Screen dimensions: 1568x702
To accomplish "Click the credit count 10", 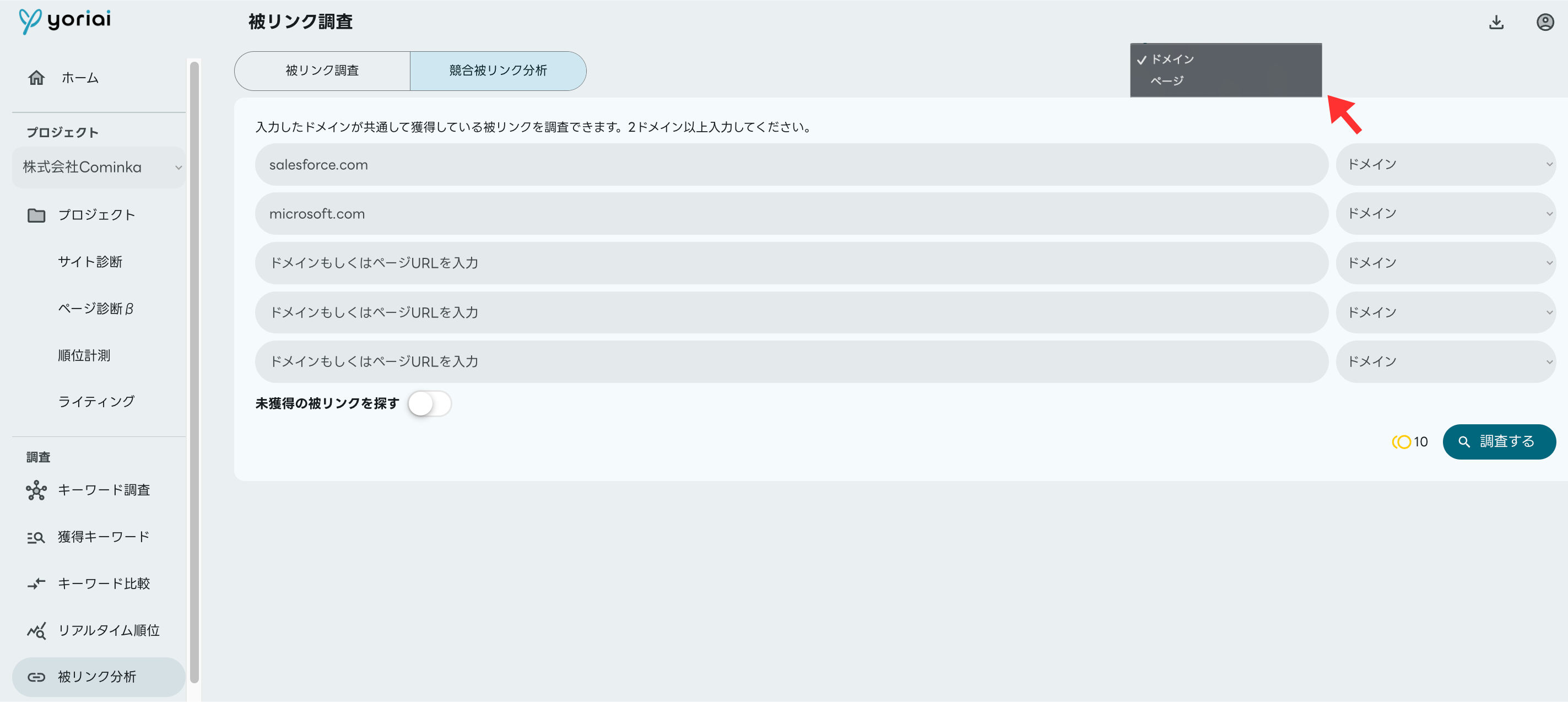I will click(x=1421, y=442).
